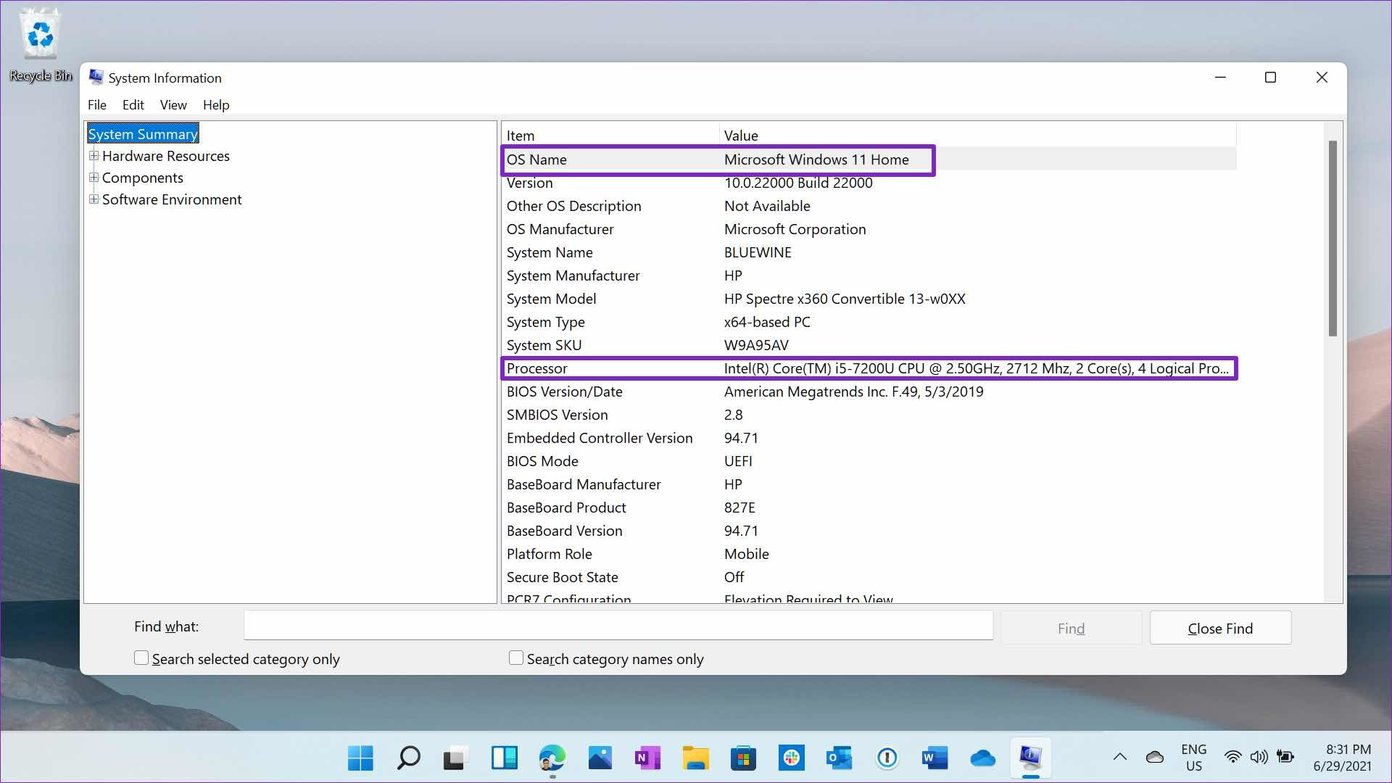
Task: Expand Hardware Resources tree node
Action: tap(94, 156)
